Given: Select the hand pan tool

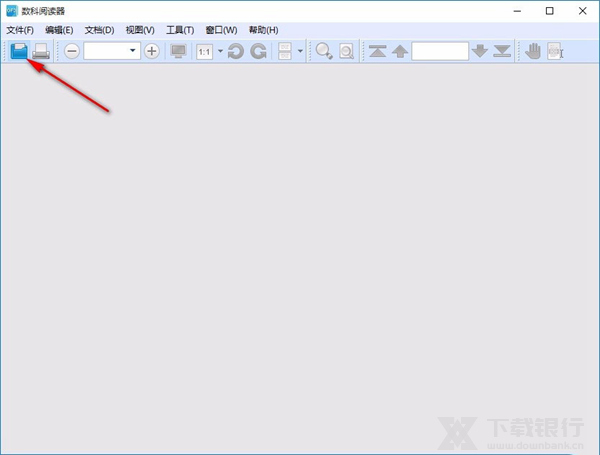Looking at the screenshot, I should point(533,51).
